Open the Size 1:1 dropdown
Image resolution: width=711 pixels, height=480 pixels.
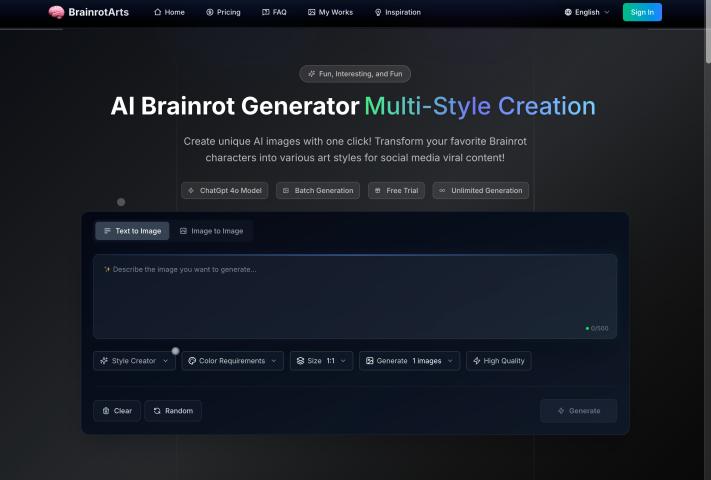tap(321, 361)
